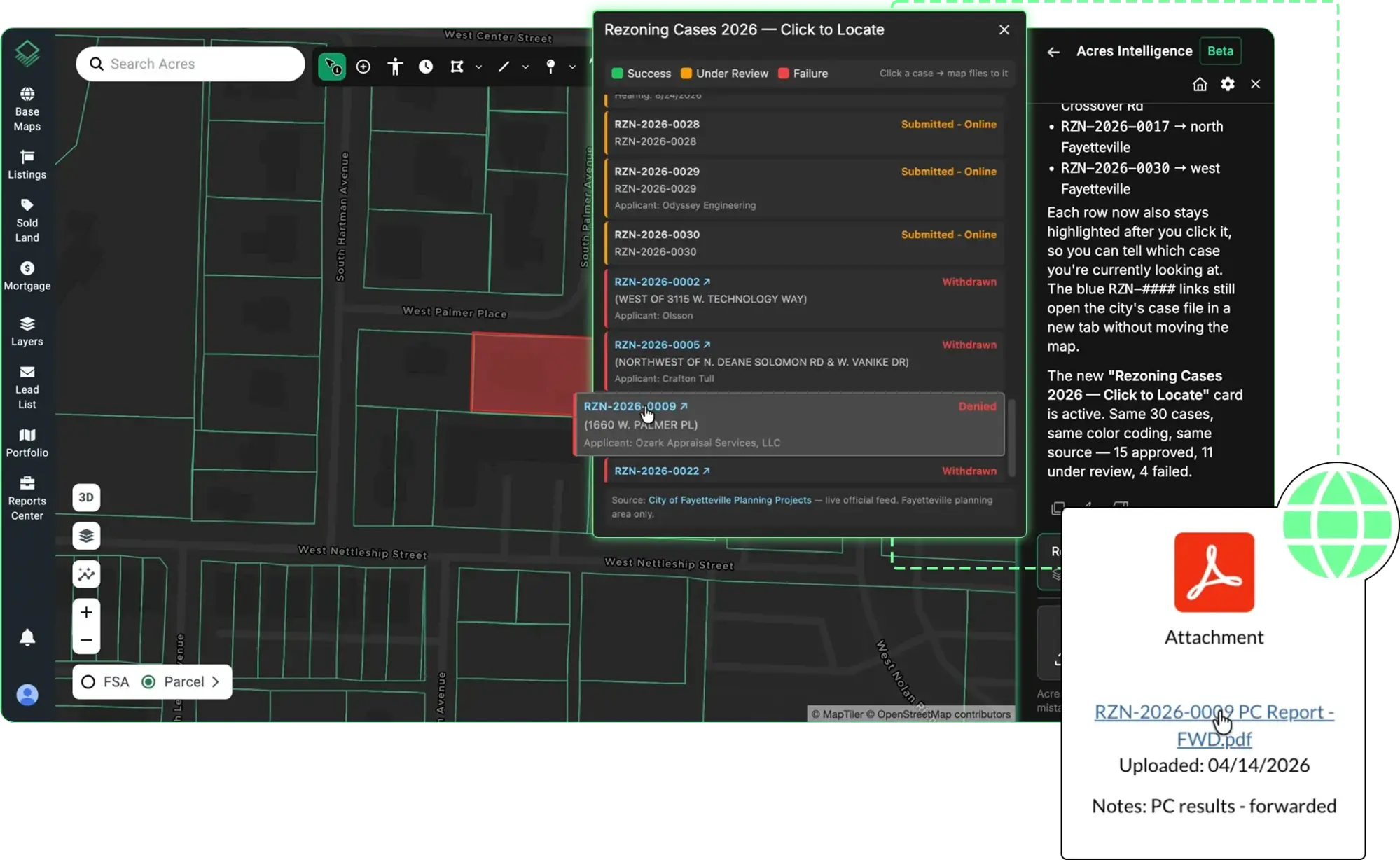The image size is (1400, 860).
Task: Open the RZN-2026-0022 case link
Action: [662, 471]
